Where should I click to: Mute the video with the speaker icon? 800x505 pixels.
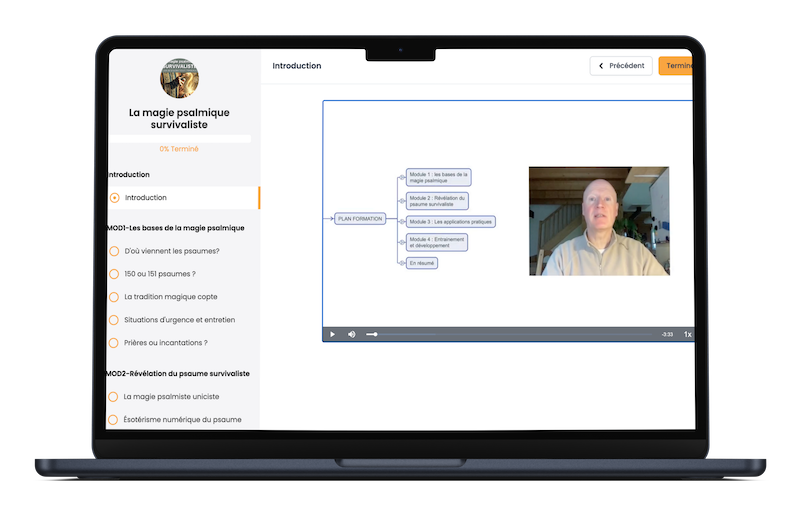pos(352,334)
